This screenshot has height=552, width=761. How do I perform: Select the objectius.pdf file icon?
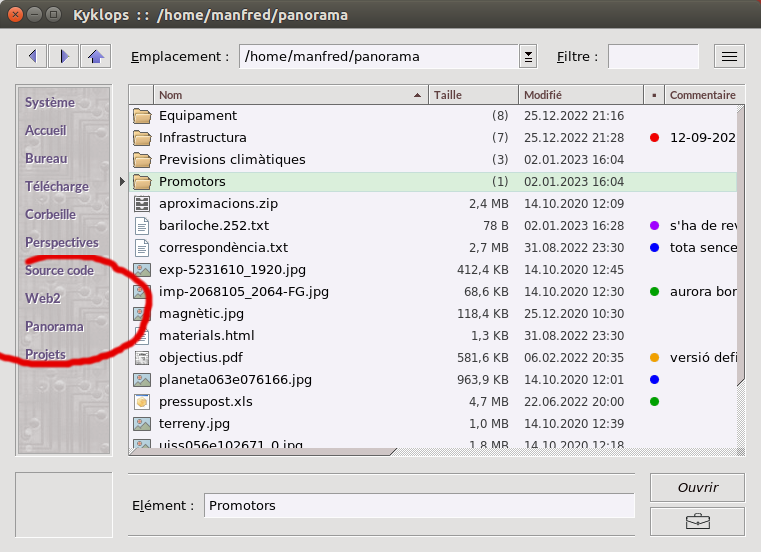coord(141,358)
